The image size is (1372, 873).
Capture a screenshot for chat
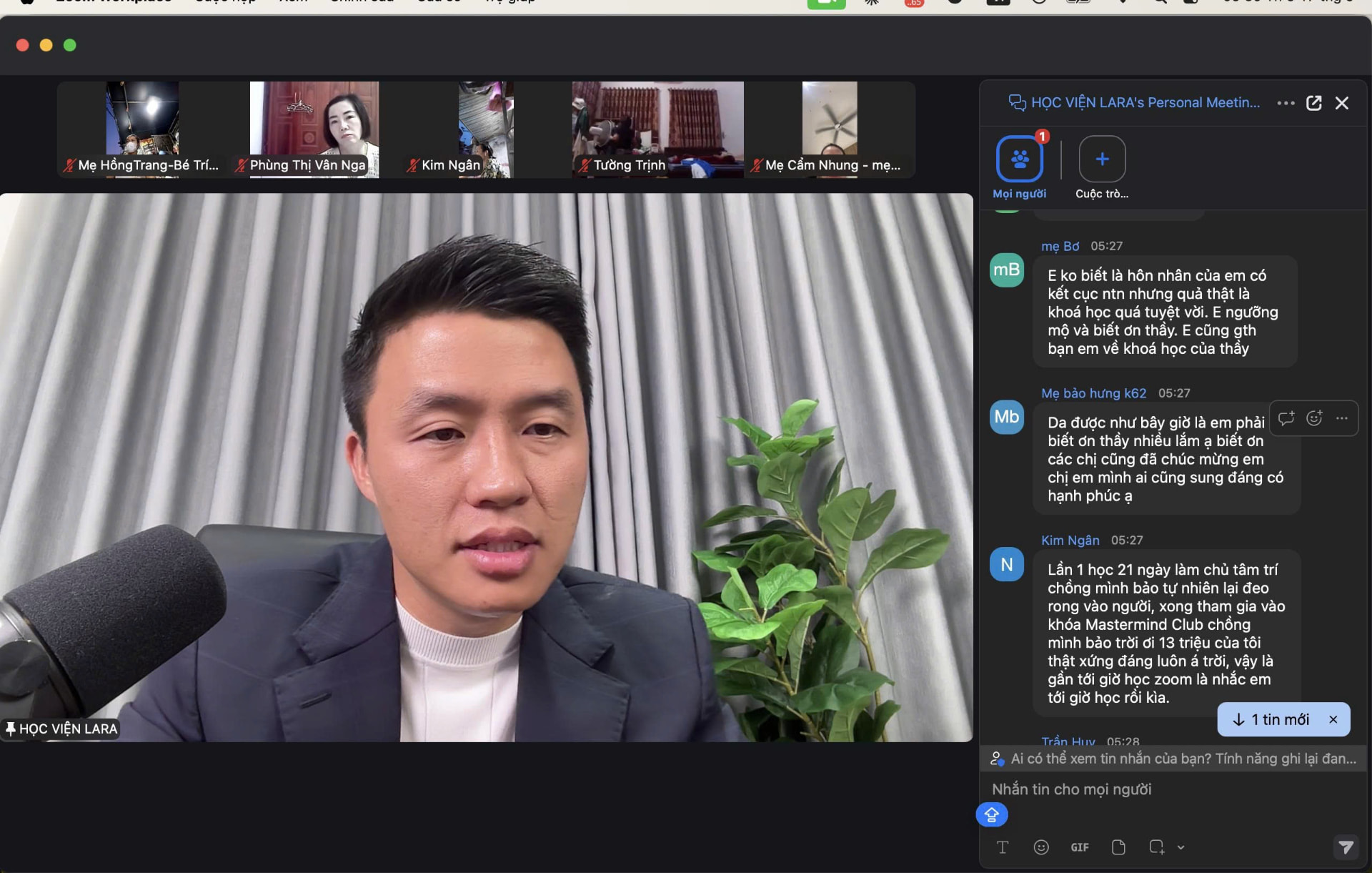click(x=1157, y=847)
